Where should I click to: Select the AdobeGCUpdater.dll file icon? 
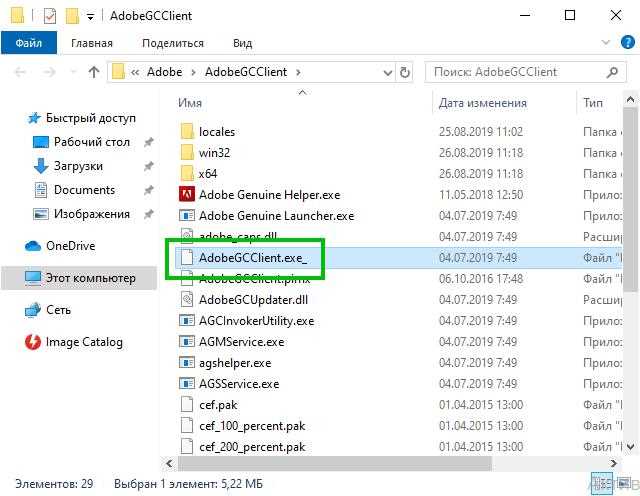(187, 300)
